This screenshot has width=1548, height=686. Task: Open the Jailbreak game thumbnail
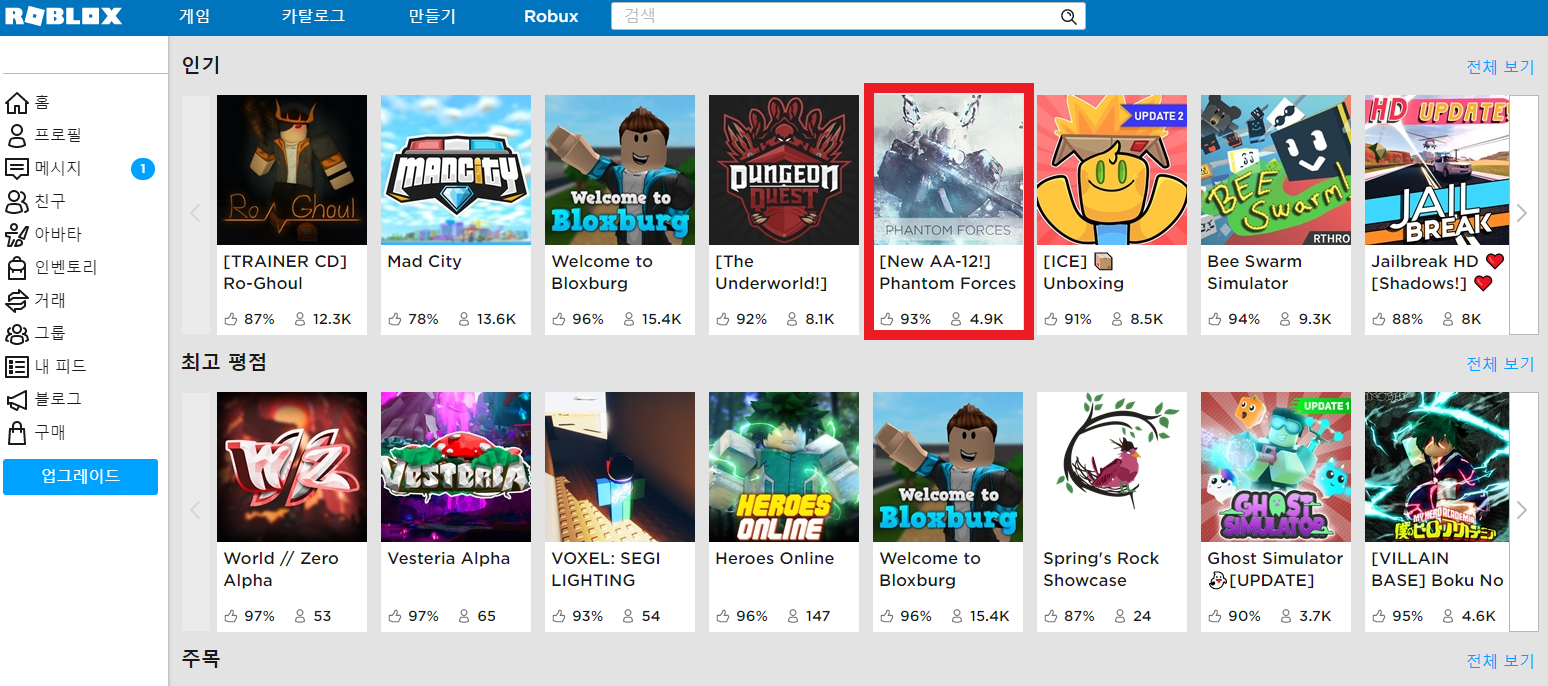[x=1437, y=170]
